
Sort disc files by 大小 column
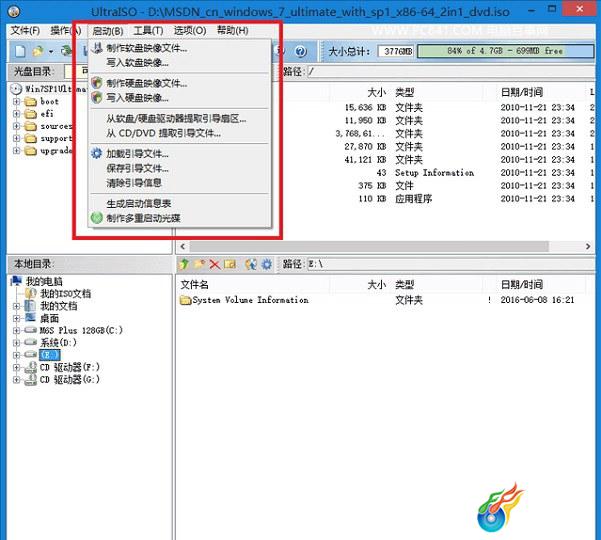[x=376, y=92]
